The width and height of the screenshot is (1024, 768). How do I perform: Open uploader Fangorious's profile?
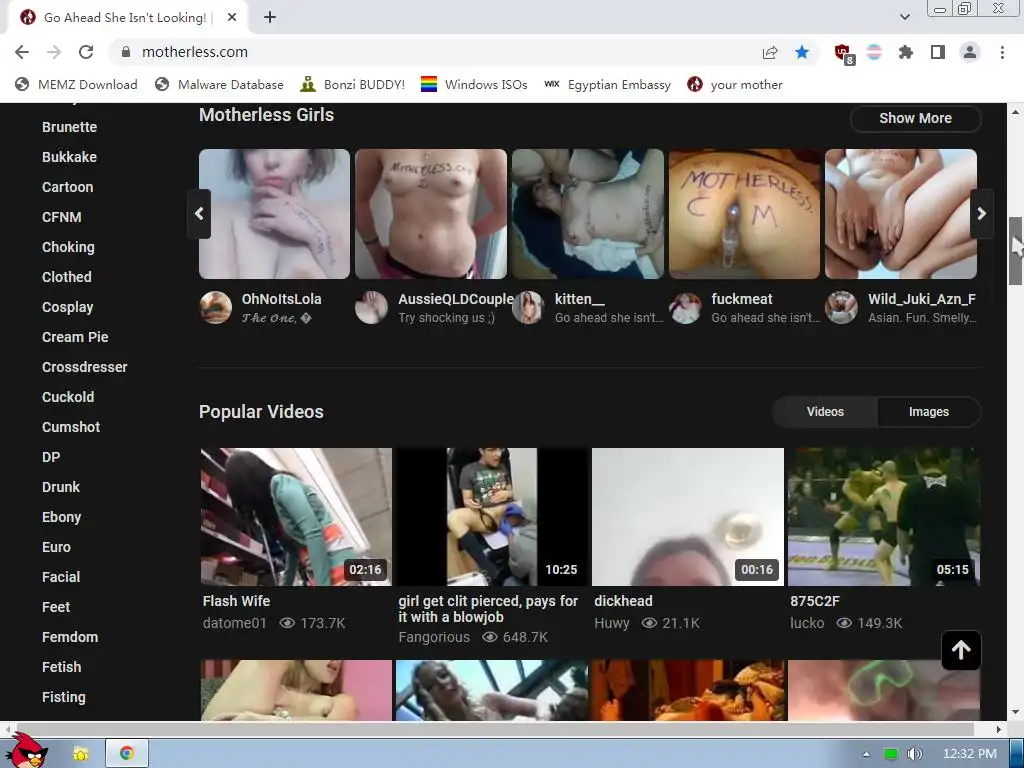click(434, 637)
